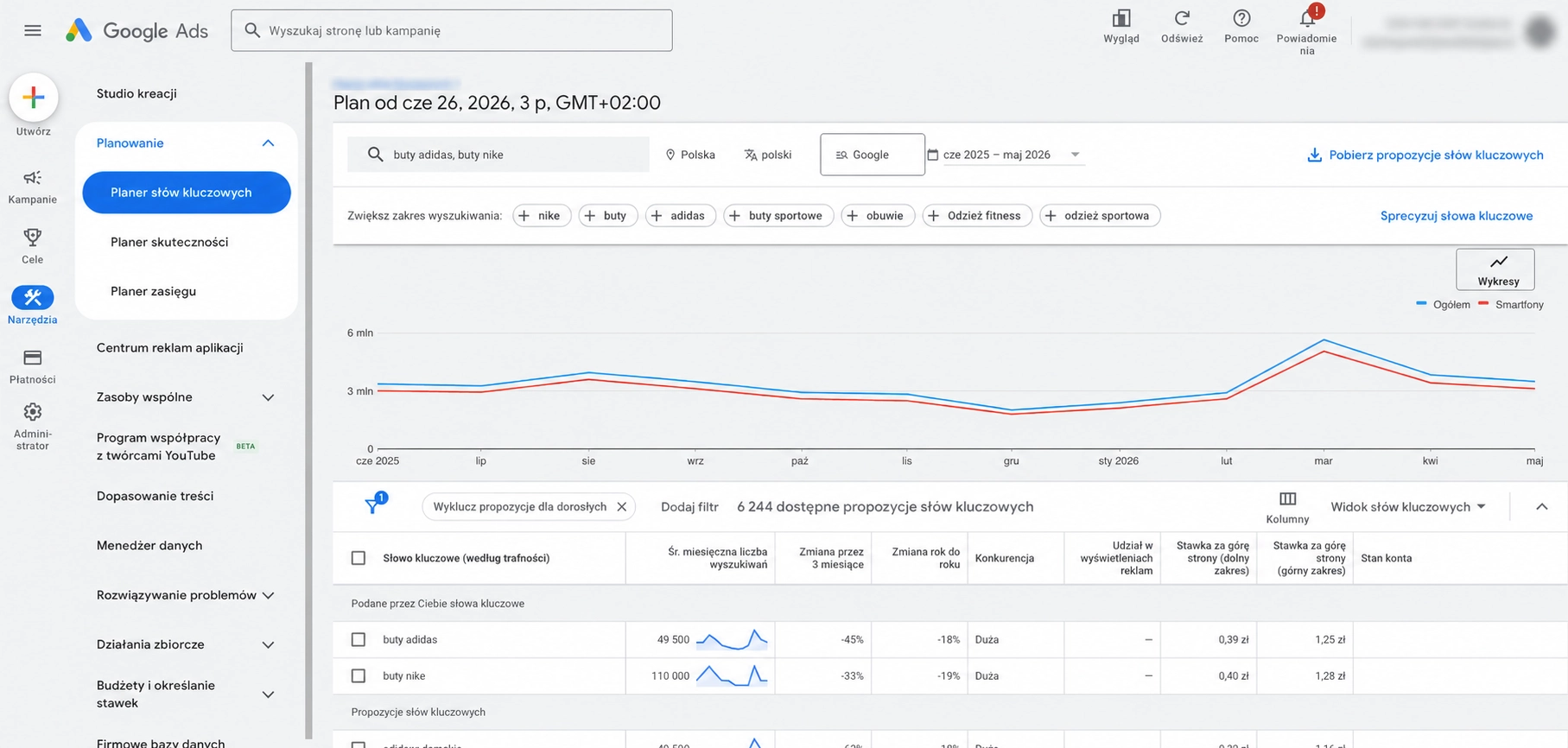Click the Odśwież refresh icon
Image resolution: width=1568 pixels, height=748 pixels.
coord(1182,26)
